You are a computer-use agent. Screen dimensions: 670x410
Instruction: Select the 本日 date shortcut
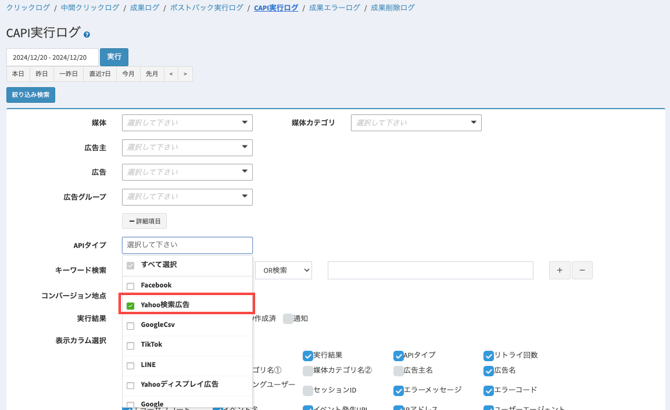18,74
